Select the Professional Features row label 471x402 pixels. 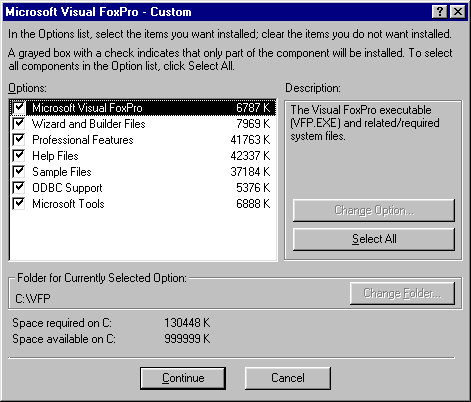[83, 140]
